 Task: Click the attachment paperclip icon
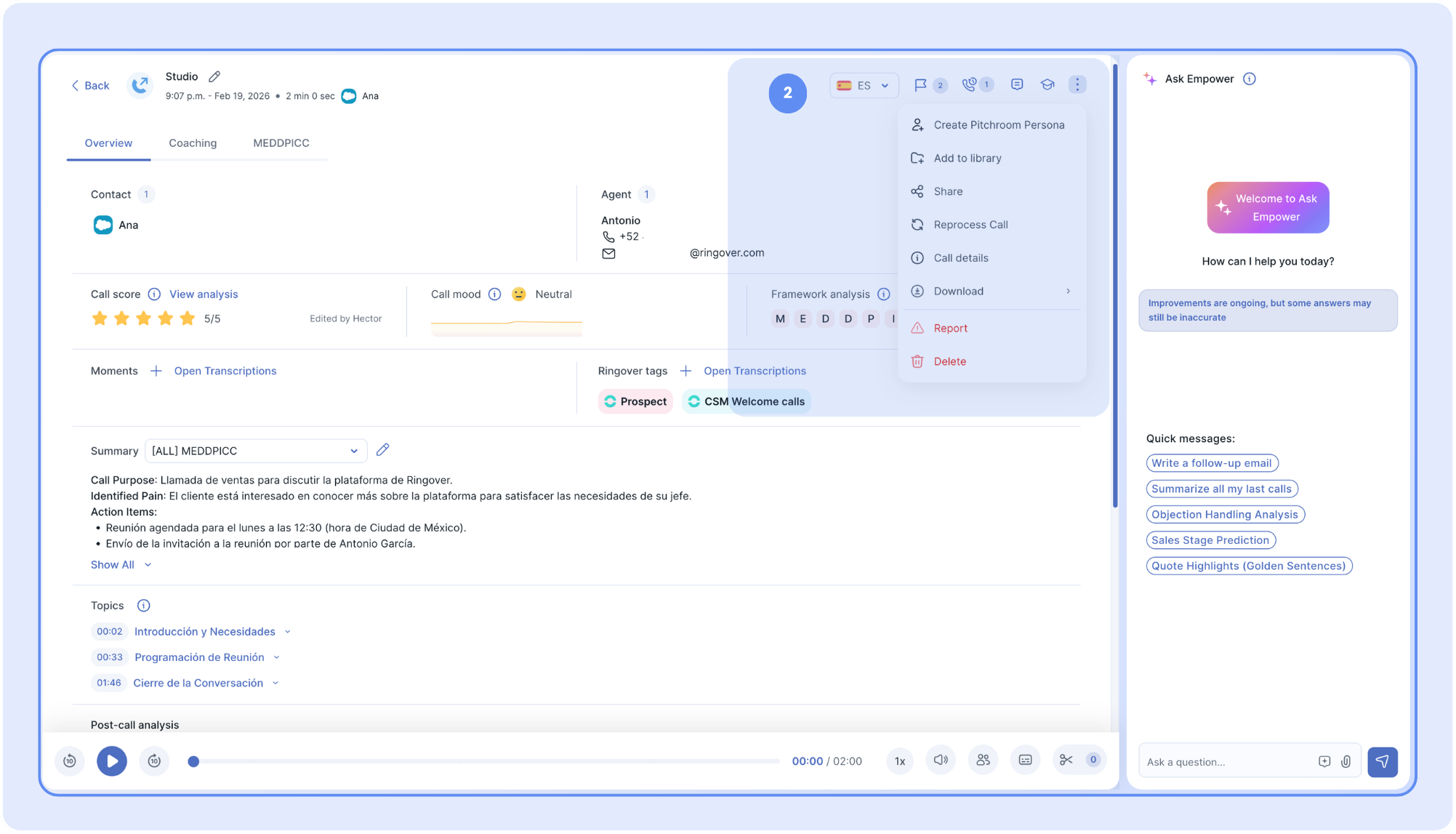(x=1346, y=761)
